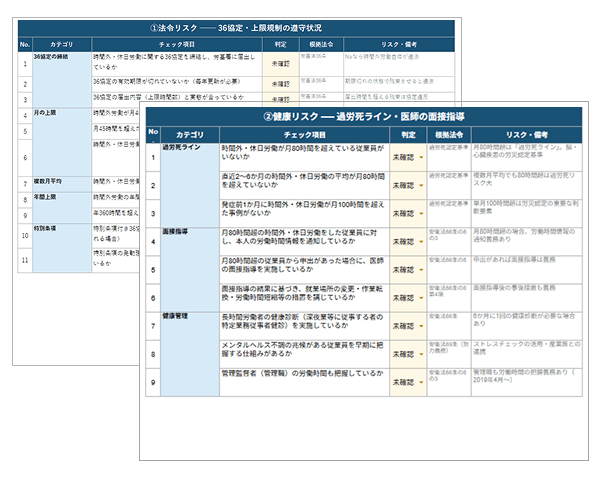Click the check item 管理監督者（管理職）の労働時間
This screenshot has width=600, height=490.
click(305, 383)
